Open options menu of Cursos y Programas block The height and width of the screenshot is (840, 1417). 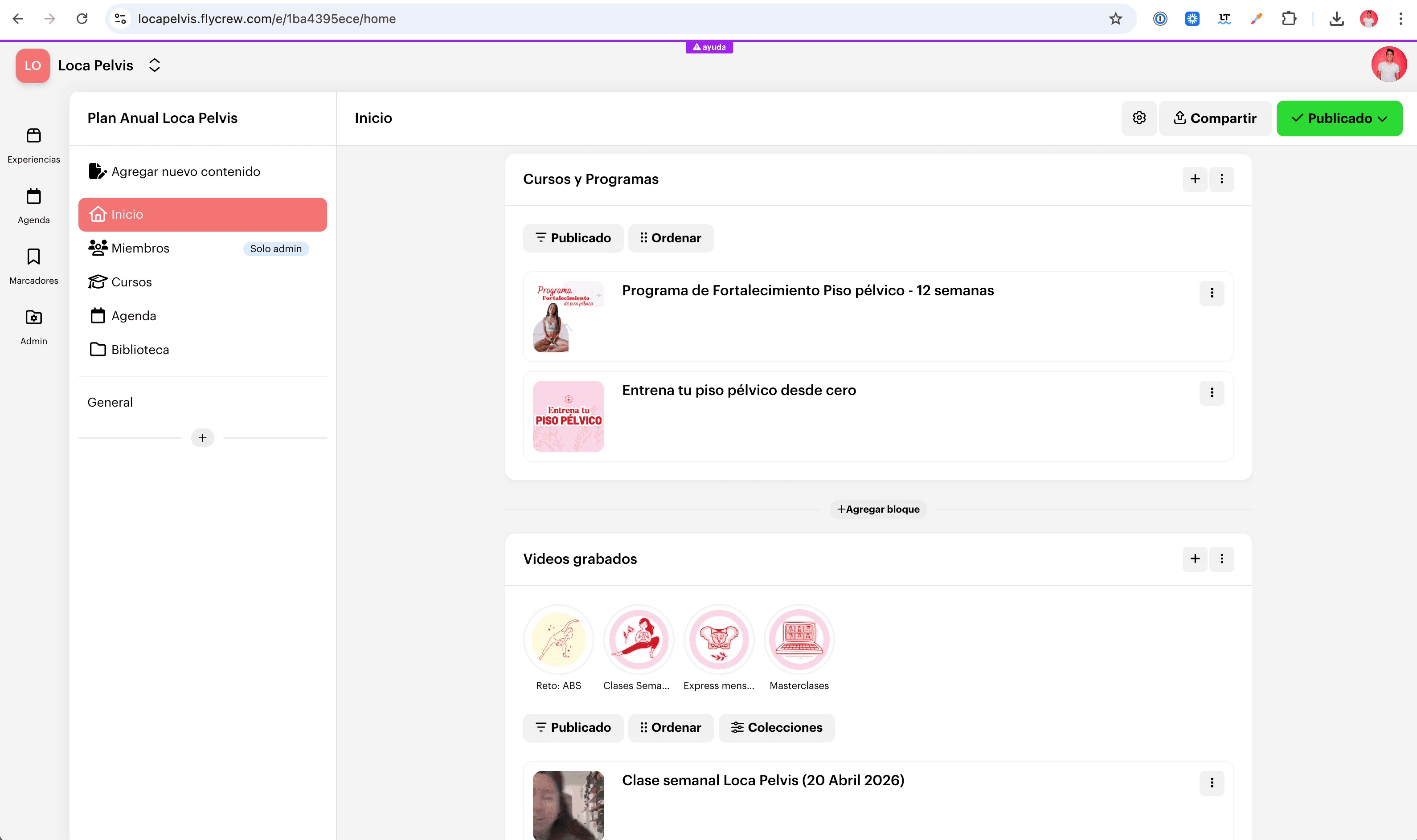[x=1222, y=179]
